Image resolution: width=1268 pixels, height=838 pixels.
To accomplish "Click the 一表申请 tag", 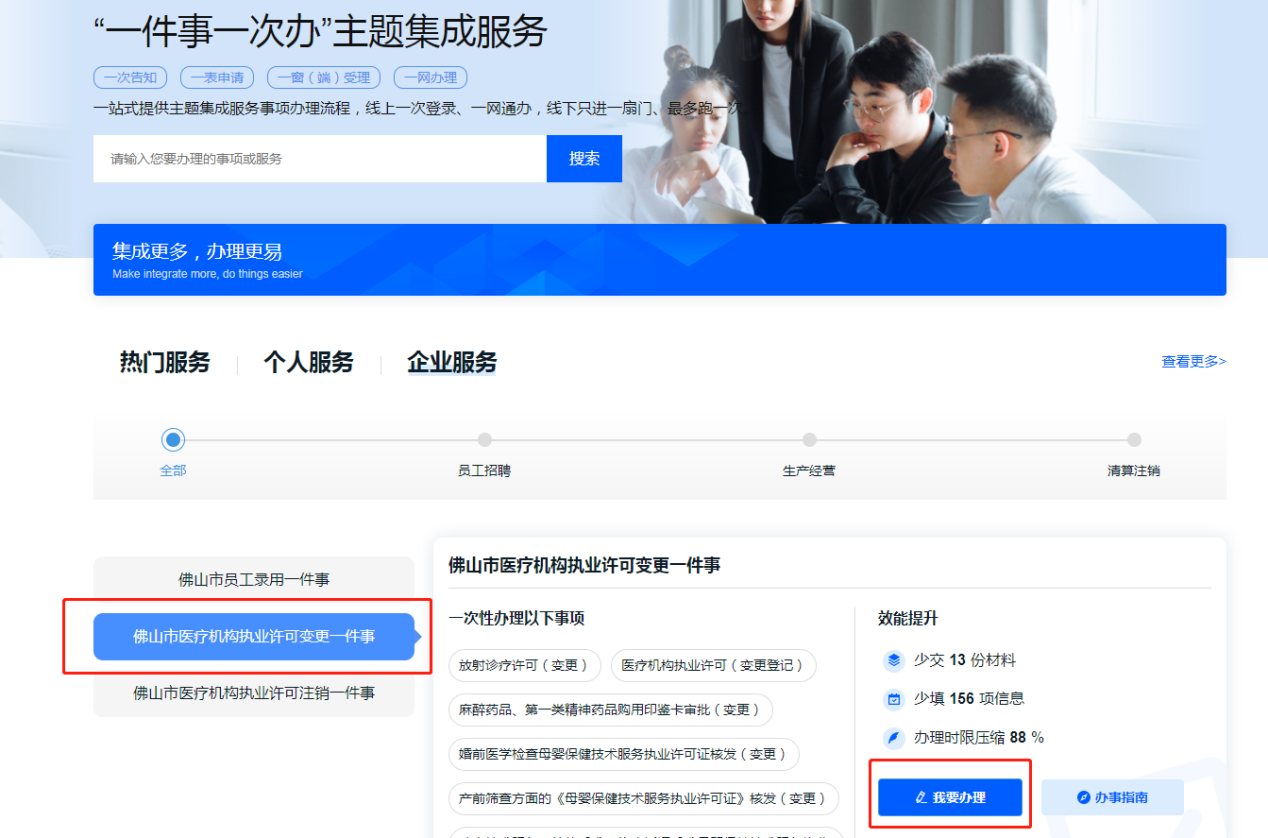I will pyautogui.click(x=217, y=77).
